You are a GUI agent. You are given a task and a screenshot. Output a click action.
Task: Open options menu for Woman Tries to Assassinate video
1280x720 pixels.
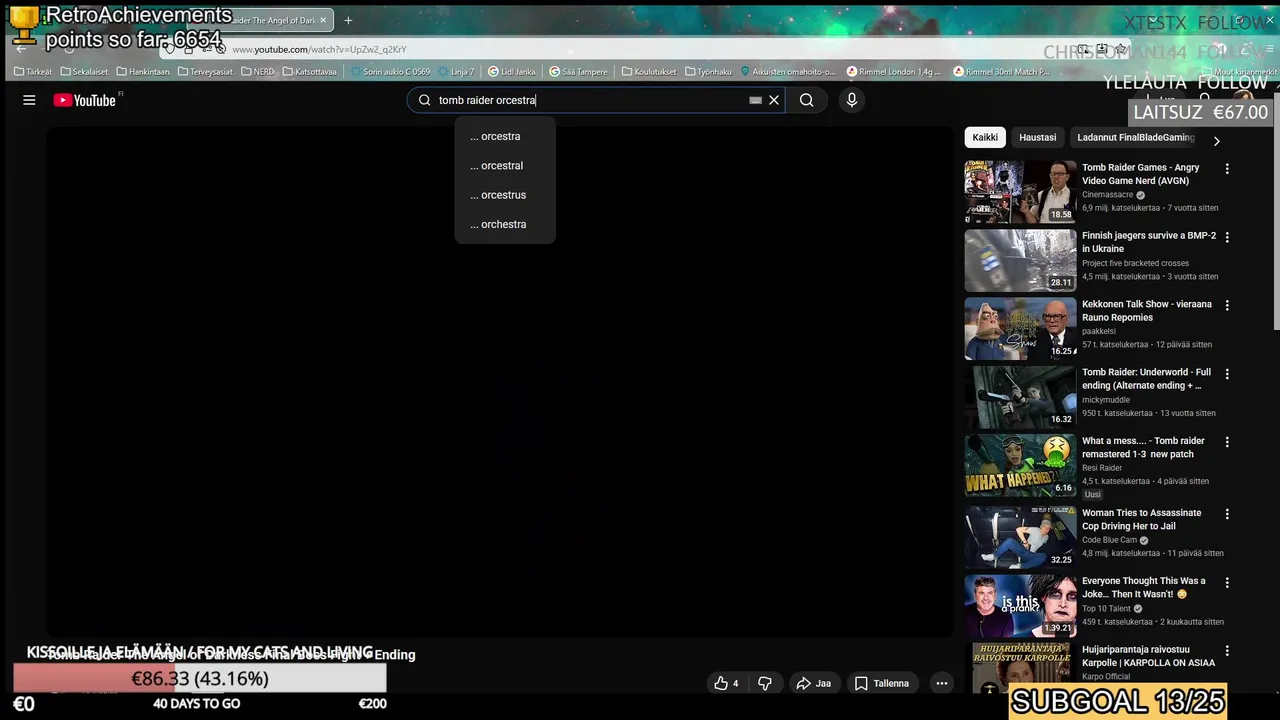tap(1227, 514)
